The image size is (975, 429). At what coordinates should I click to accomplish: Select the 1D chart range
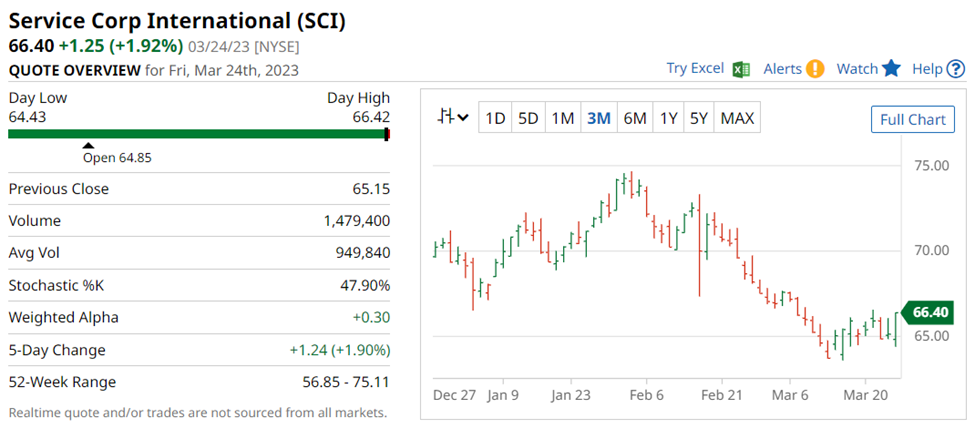coord(495,118)
